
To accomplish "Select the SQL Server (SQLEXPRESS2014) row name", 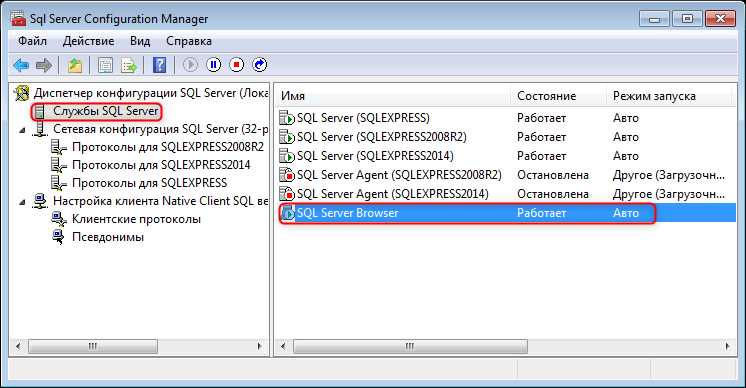I will tap(375, 156).
